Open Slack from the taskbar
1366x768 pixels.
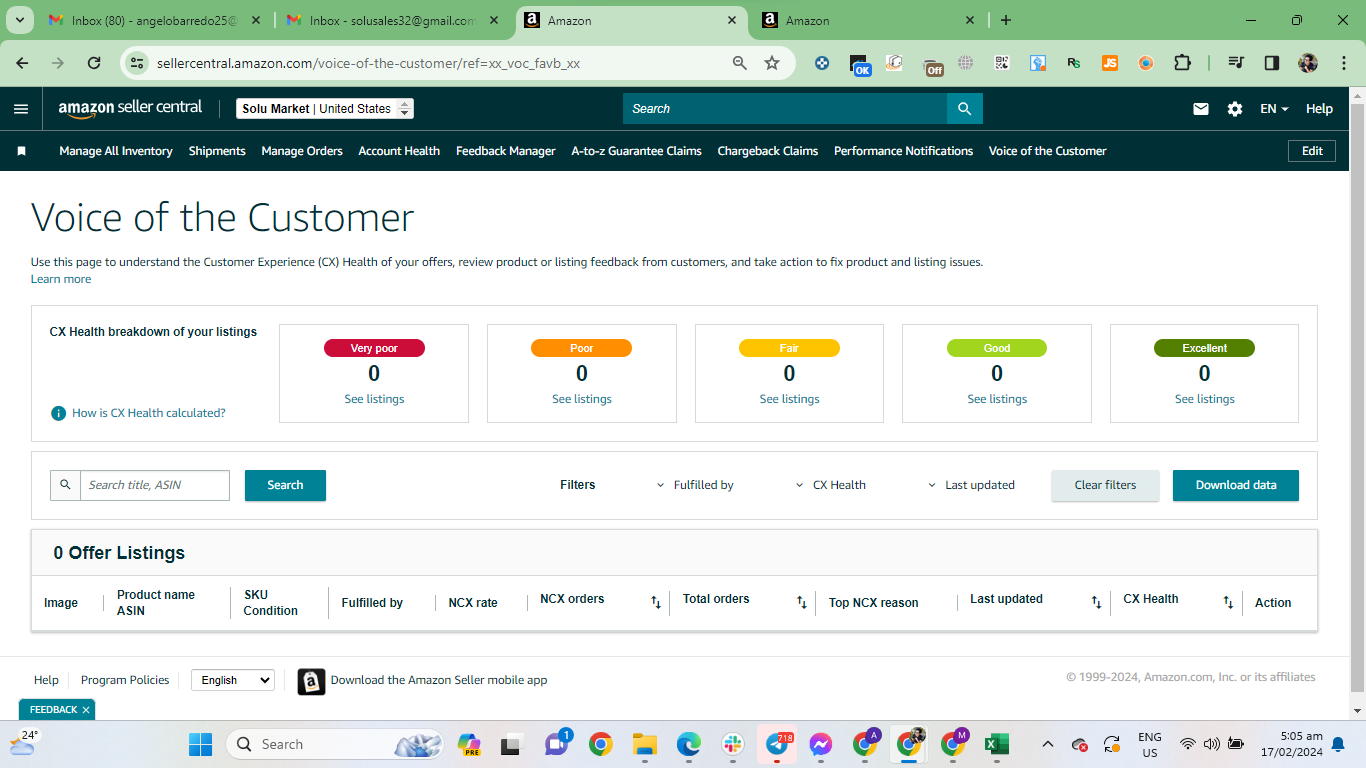click(733, 745)
